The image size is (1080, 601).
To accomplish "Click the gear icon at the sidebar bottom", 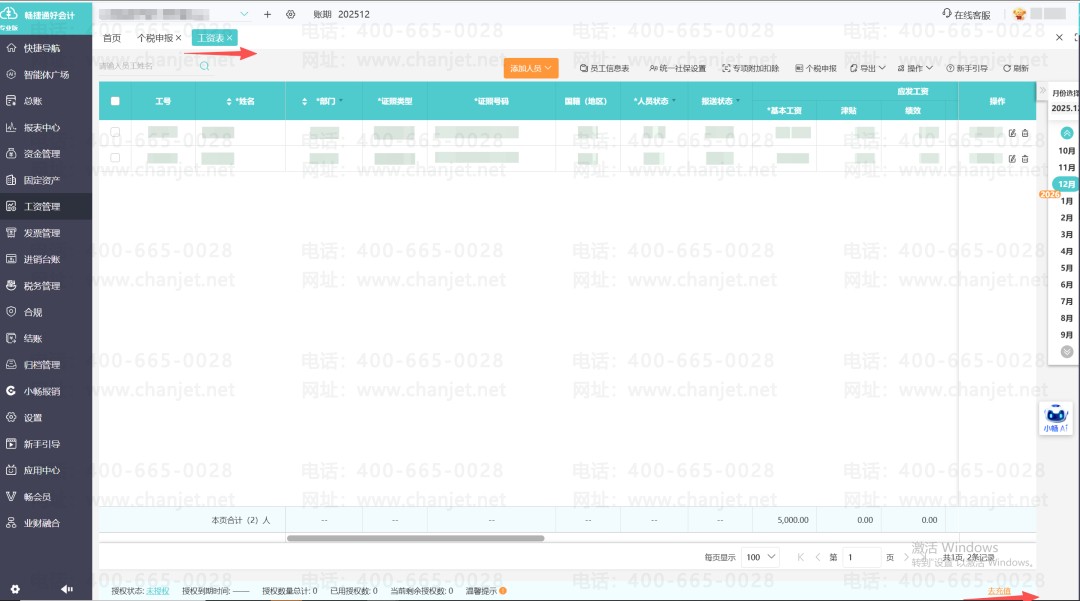I will click(x=15, y=589).
